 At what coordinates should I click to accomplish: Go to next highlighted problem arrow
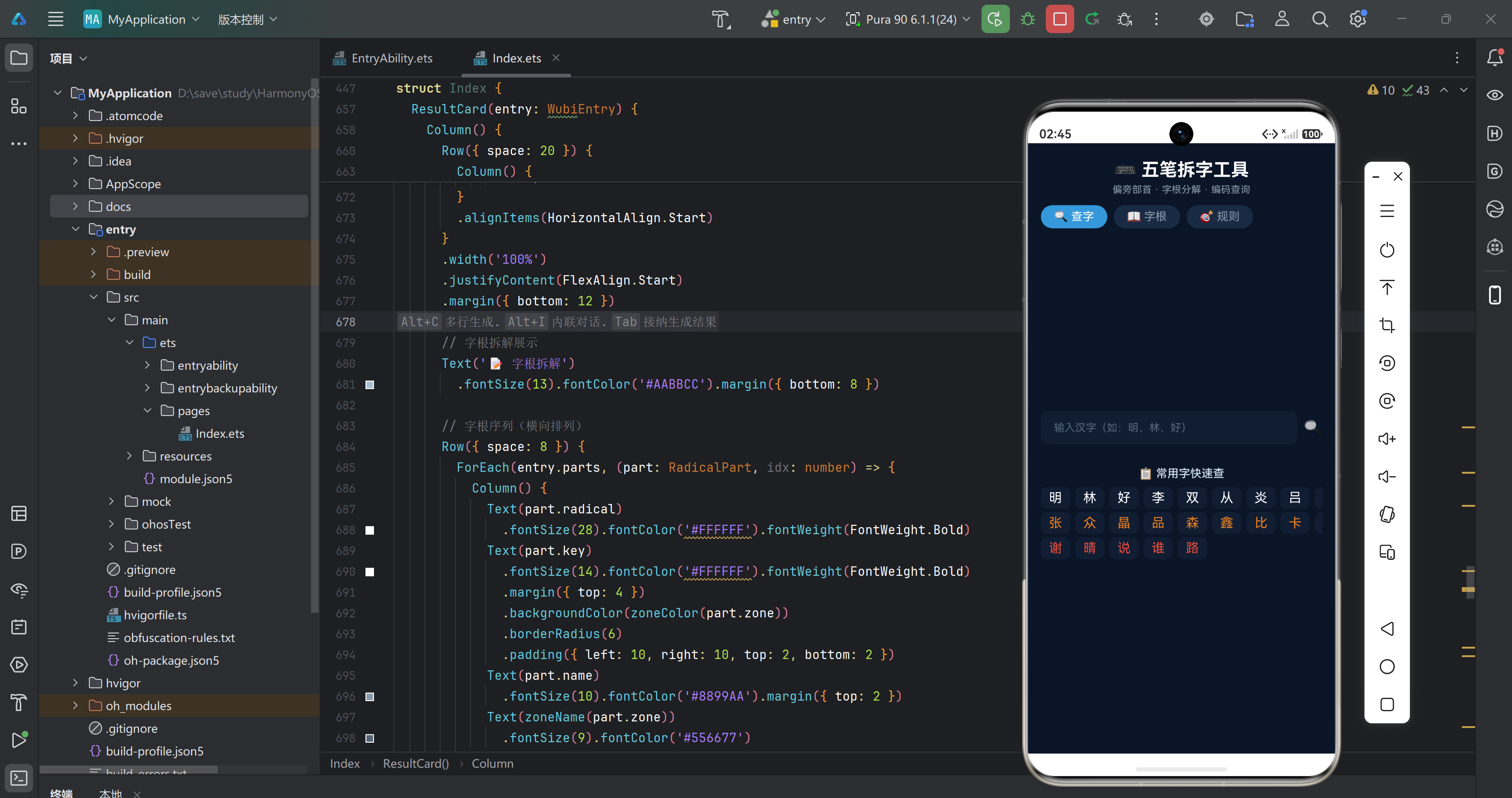[x=1463, y=90]
